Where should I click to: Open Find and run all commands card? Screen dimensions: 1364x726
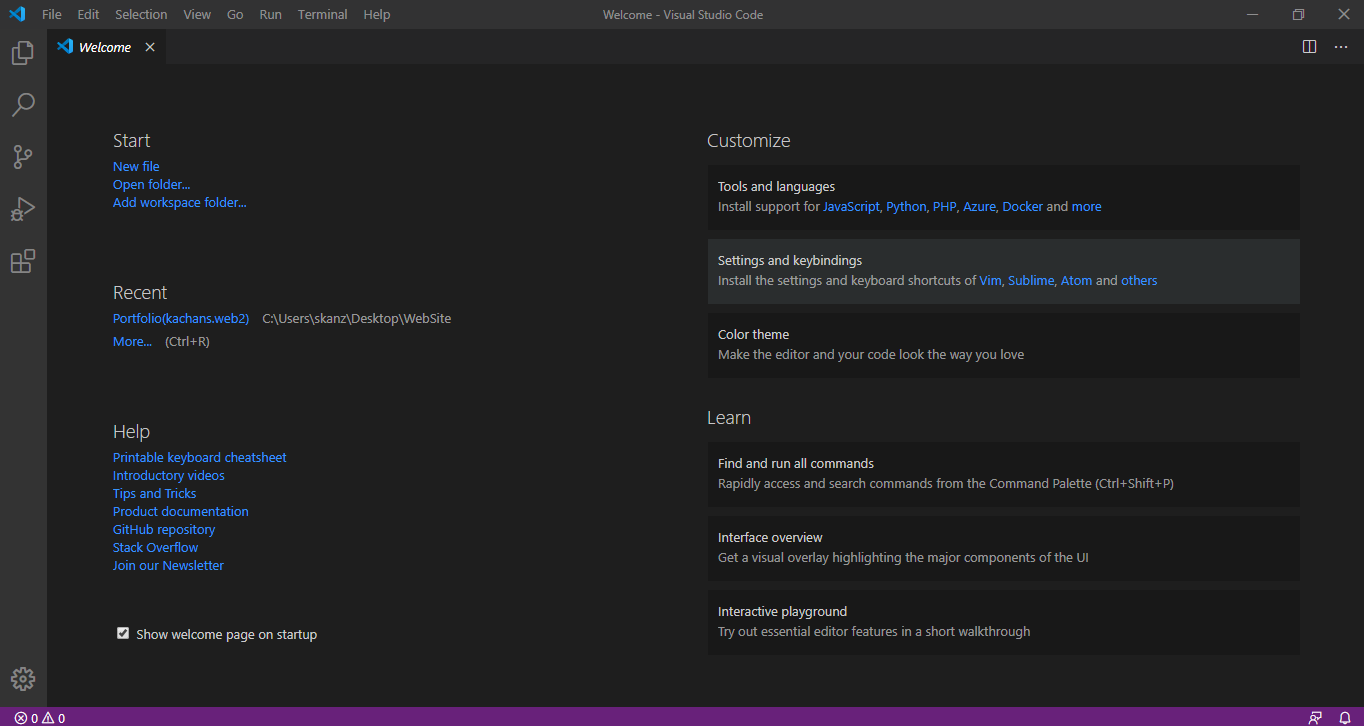(x=1003, y=474)
